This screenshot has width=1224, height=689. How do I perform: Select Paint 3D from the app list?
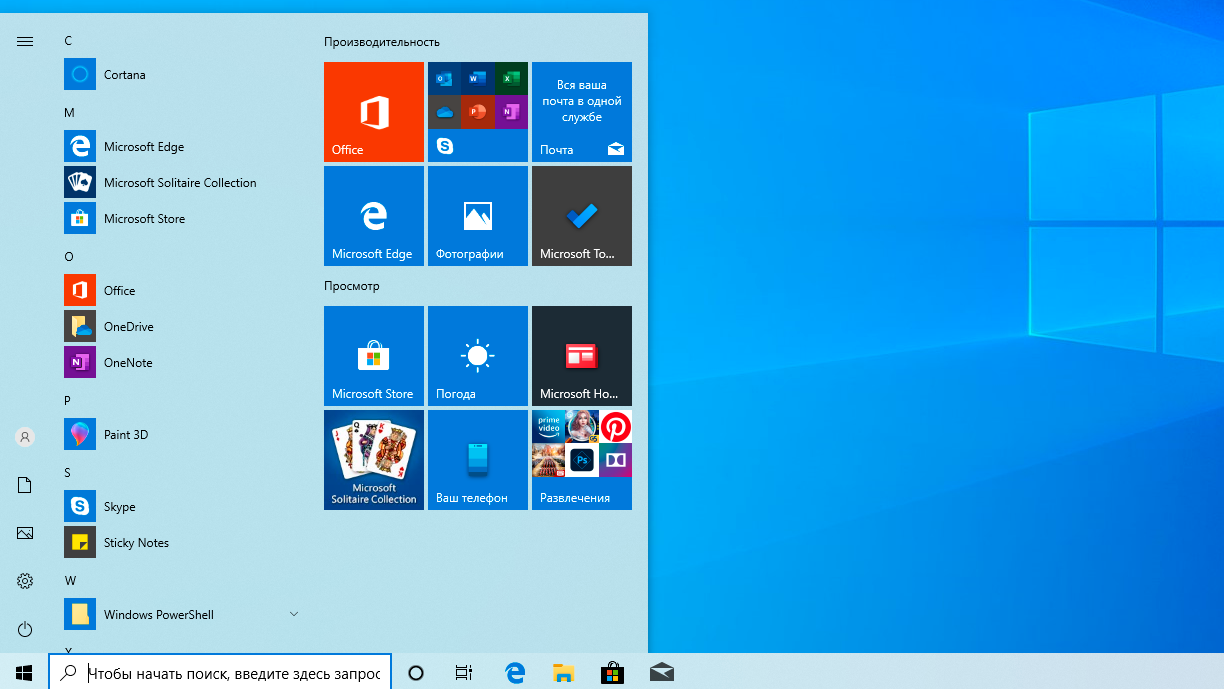pos(126,435)
